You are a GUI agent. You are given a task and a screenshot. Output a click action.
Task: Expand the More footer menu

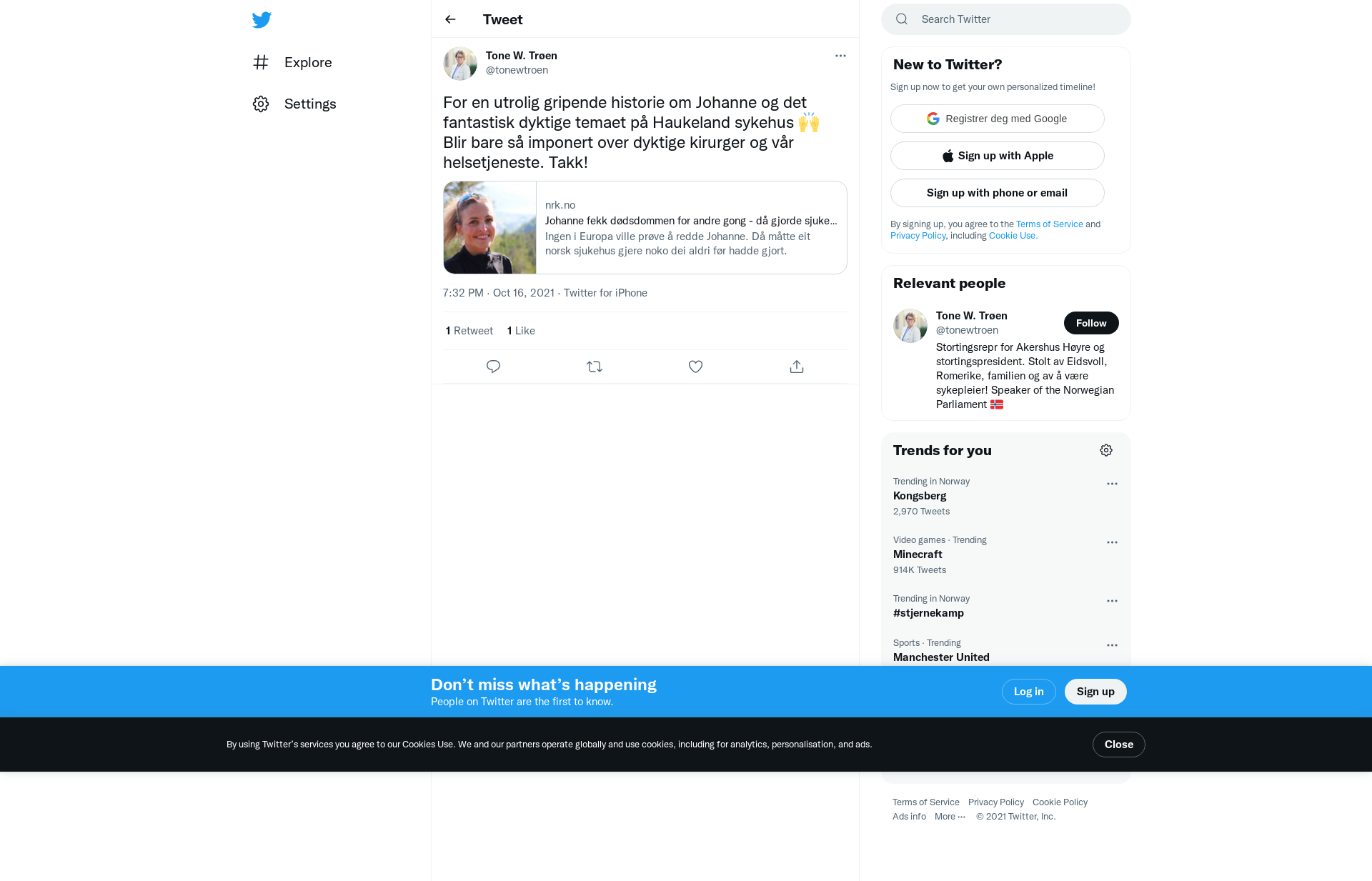tap(950, 817)
